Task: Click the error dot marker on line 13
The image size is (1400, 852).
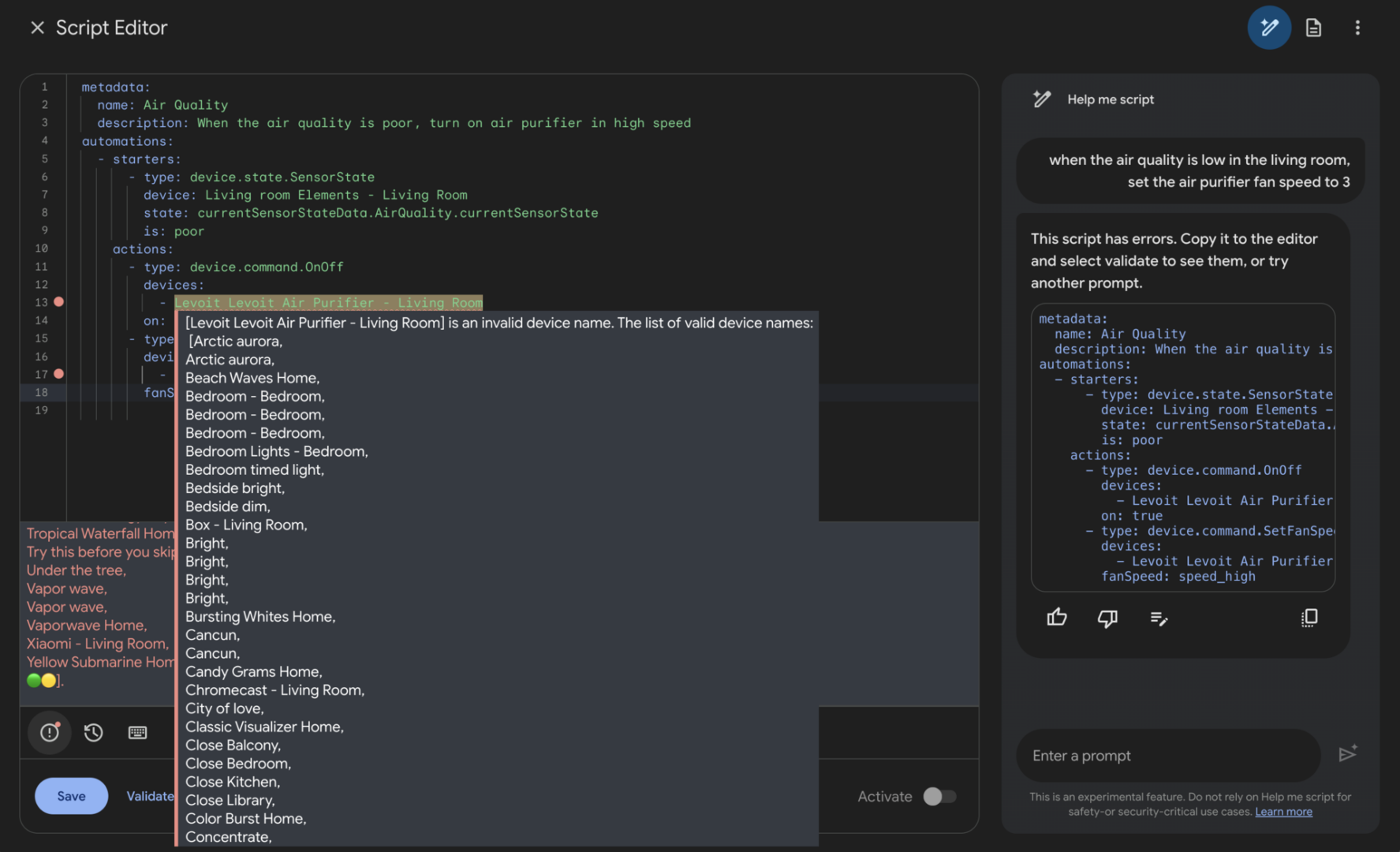Action: (60, 301)
